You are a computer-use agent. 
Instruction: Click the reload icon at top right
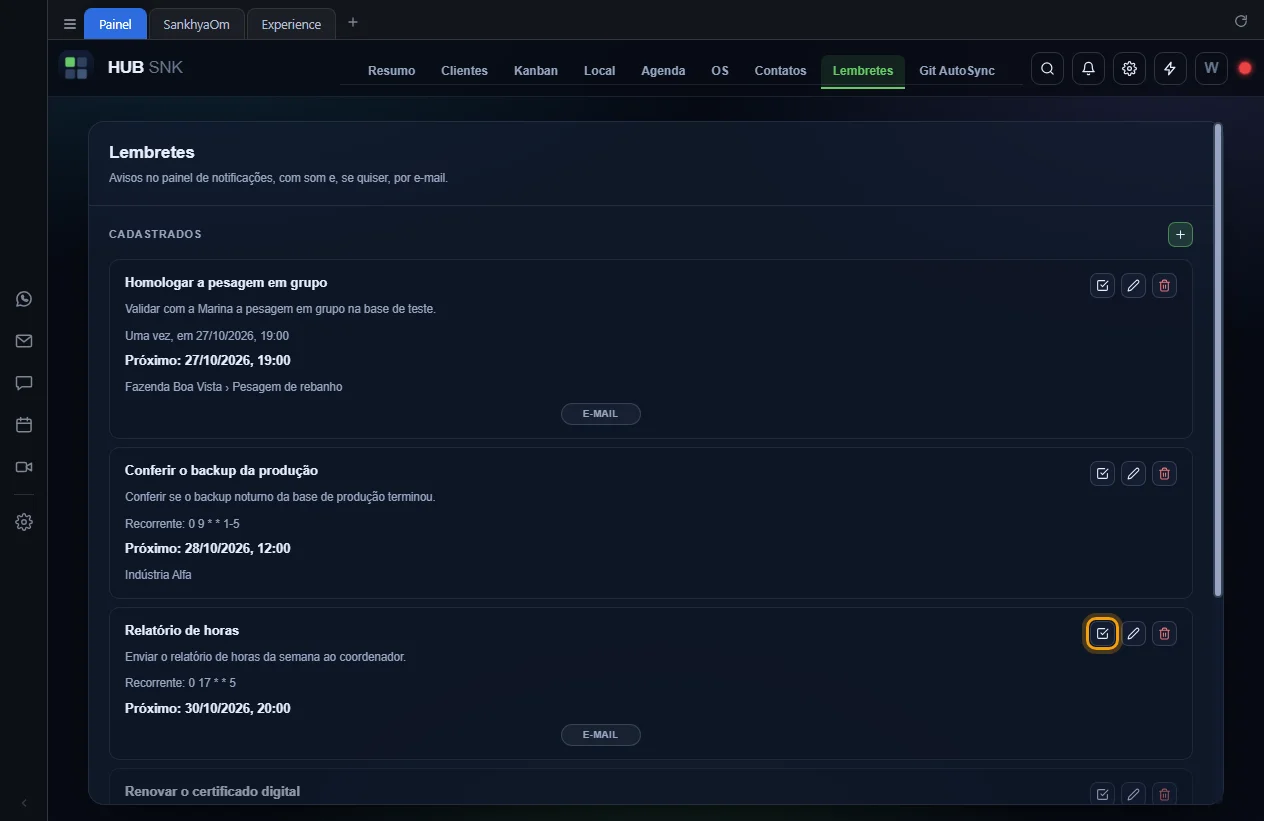1241,21
